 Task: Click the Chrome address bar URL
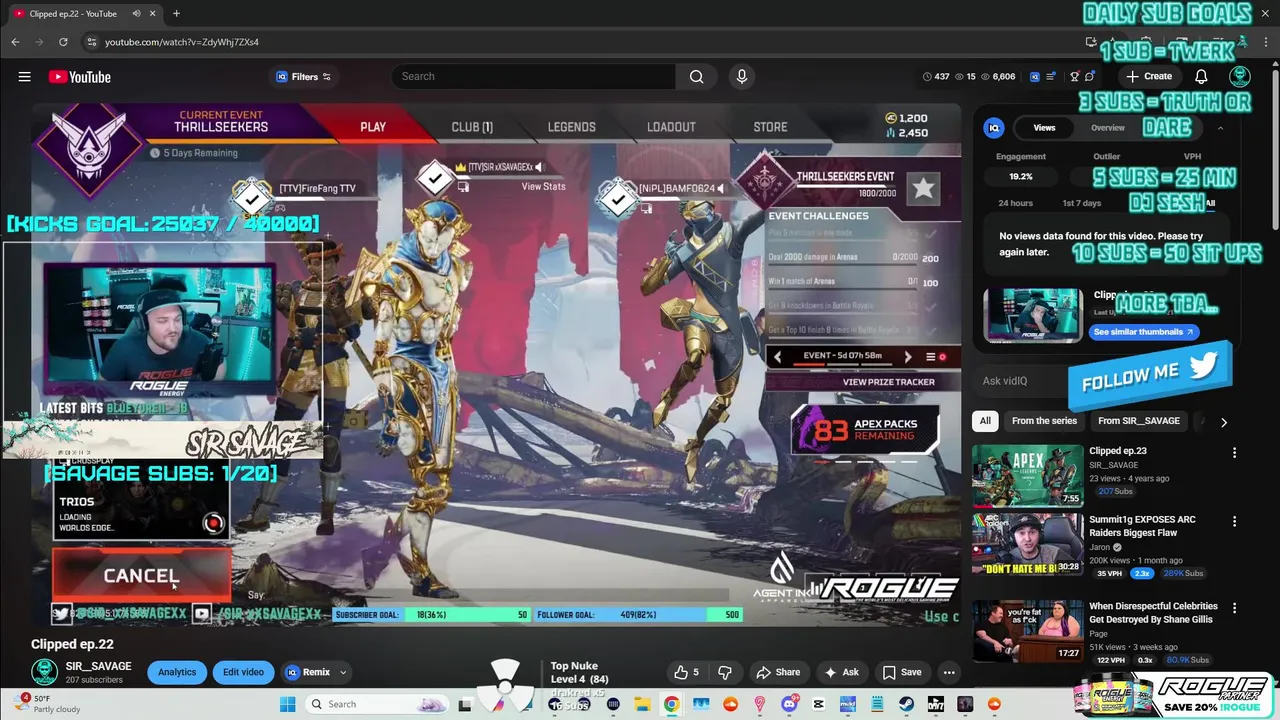(182, 42)
